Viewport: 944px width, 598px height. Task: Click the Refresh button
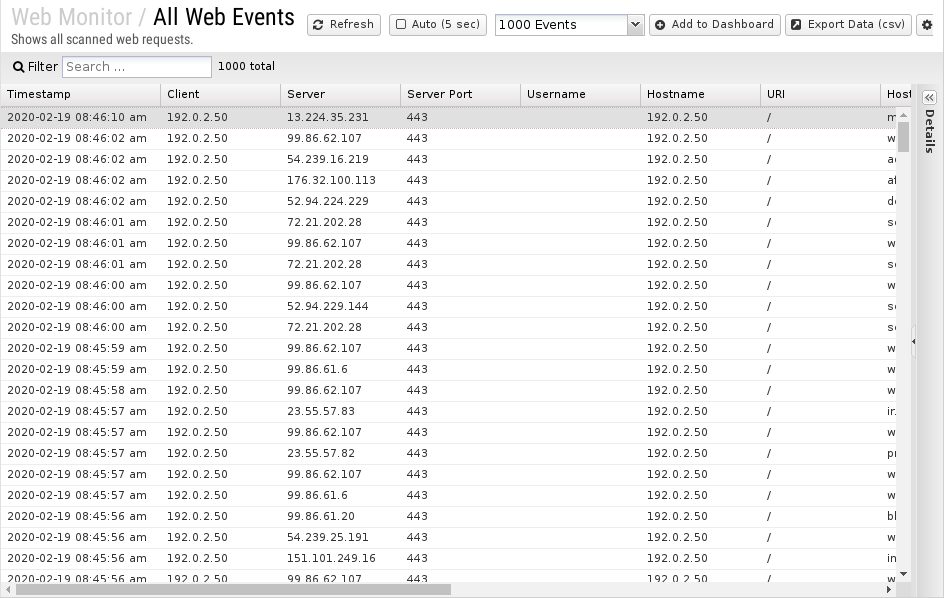pos(344,25)
